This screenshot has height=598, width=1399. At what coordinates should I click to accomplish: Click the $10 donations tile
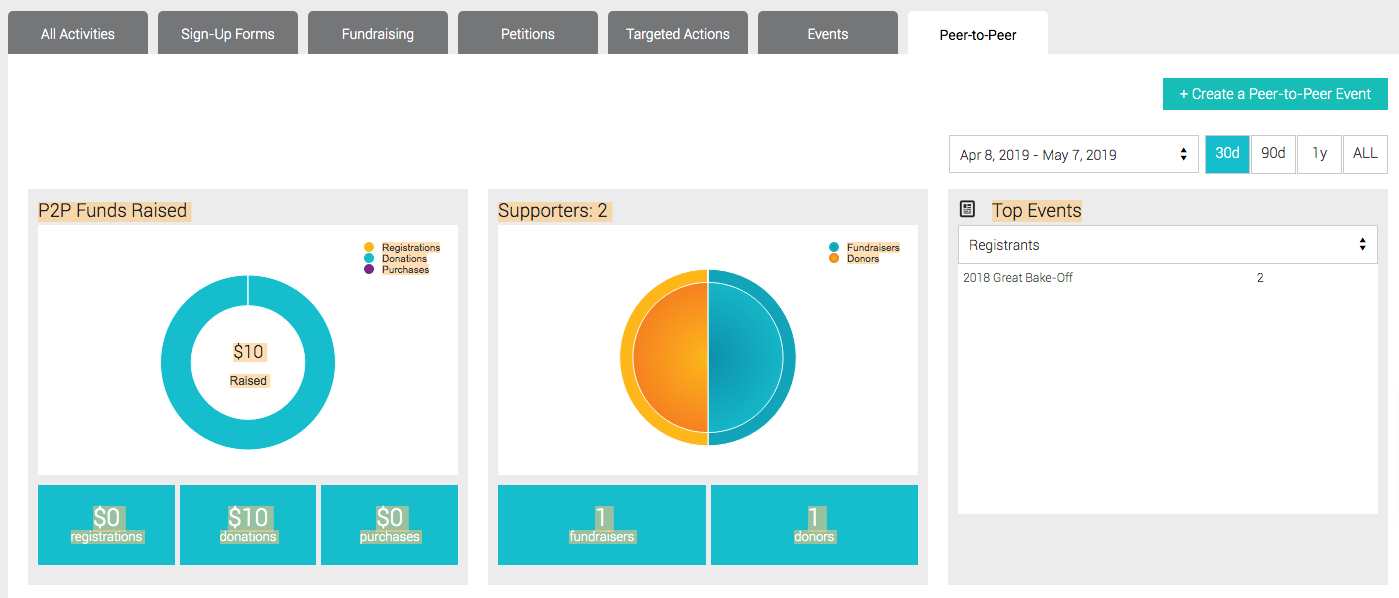(x=248, y=525)
